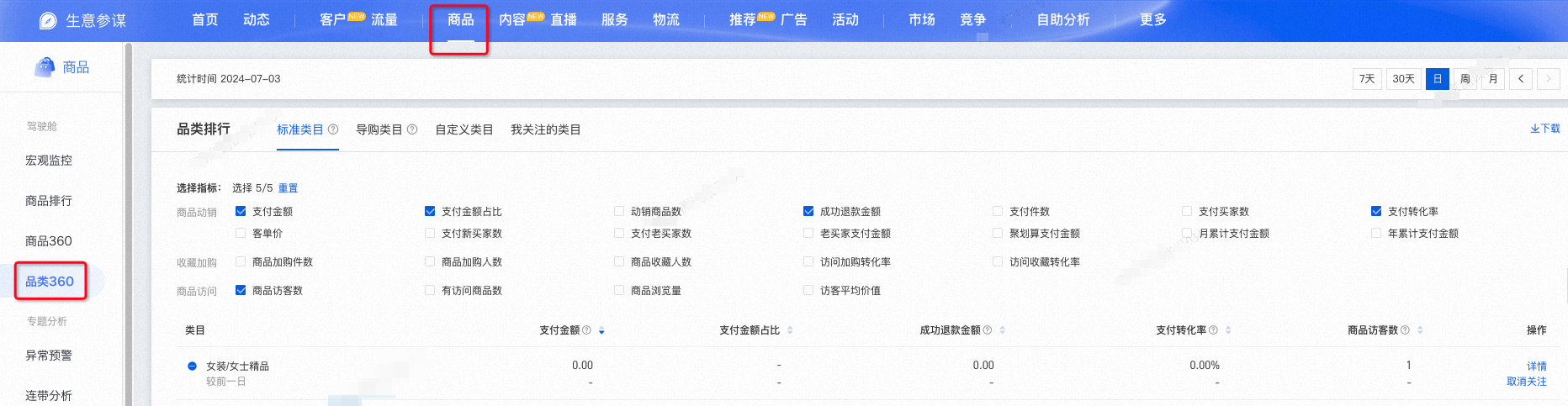Click 重置 to reset indicators
The width and height of the screenshot is (1568, 406).
(288, 188)
